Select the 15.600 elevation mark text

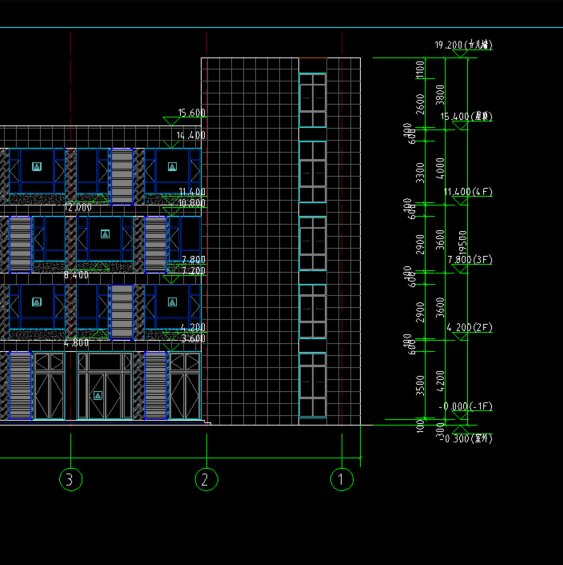click(192, 113)
